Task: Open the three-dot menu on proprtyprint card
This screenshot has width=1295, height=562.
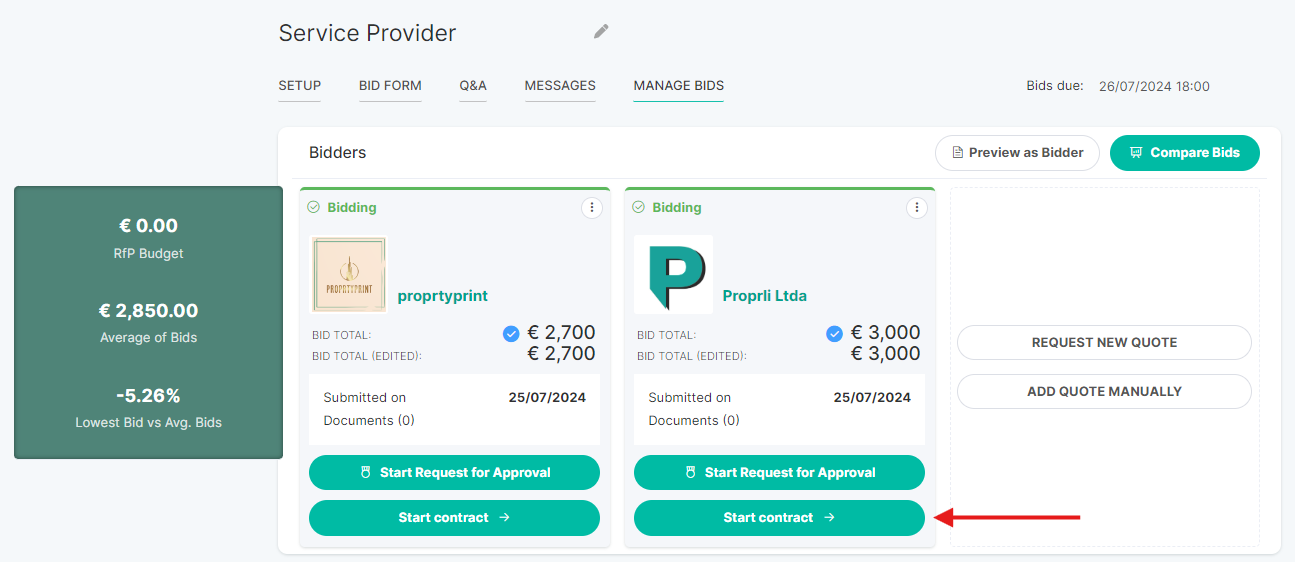Action: point(592,208)
